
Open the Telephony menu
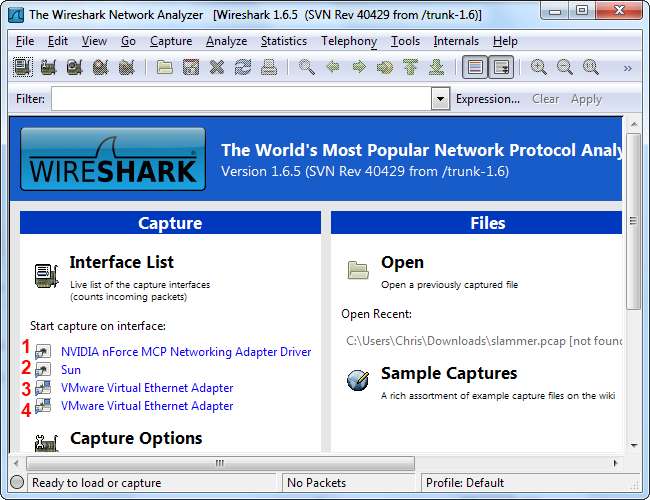(349, 41)
